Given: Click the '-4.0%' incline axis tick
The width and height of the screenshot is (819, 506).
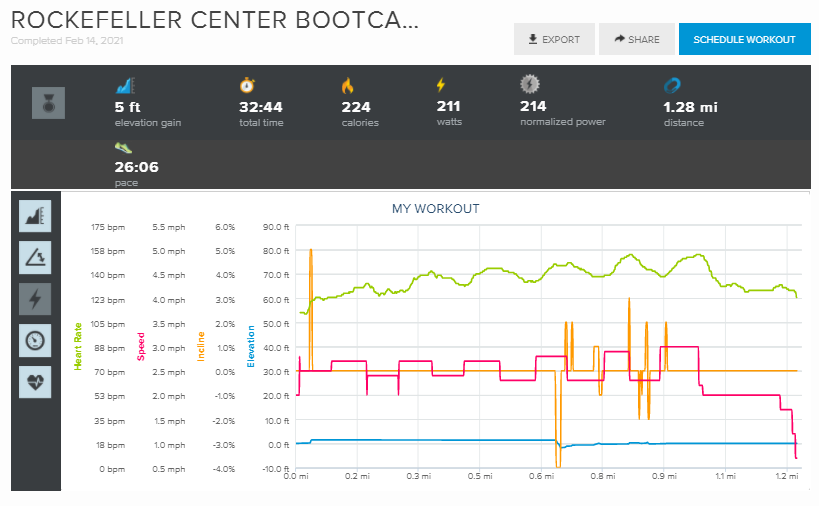Looking at the screenshot, I should 224,469.
